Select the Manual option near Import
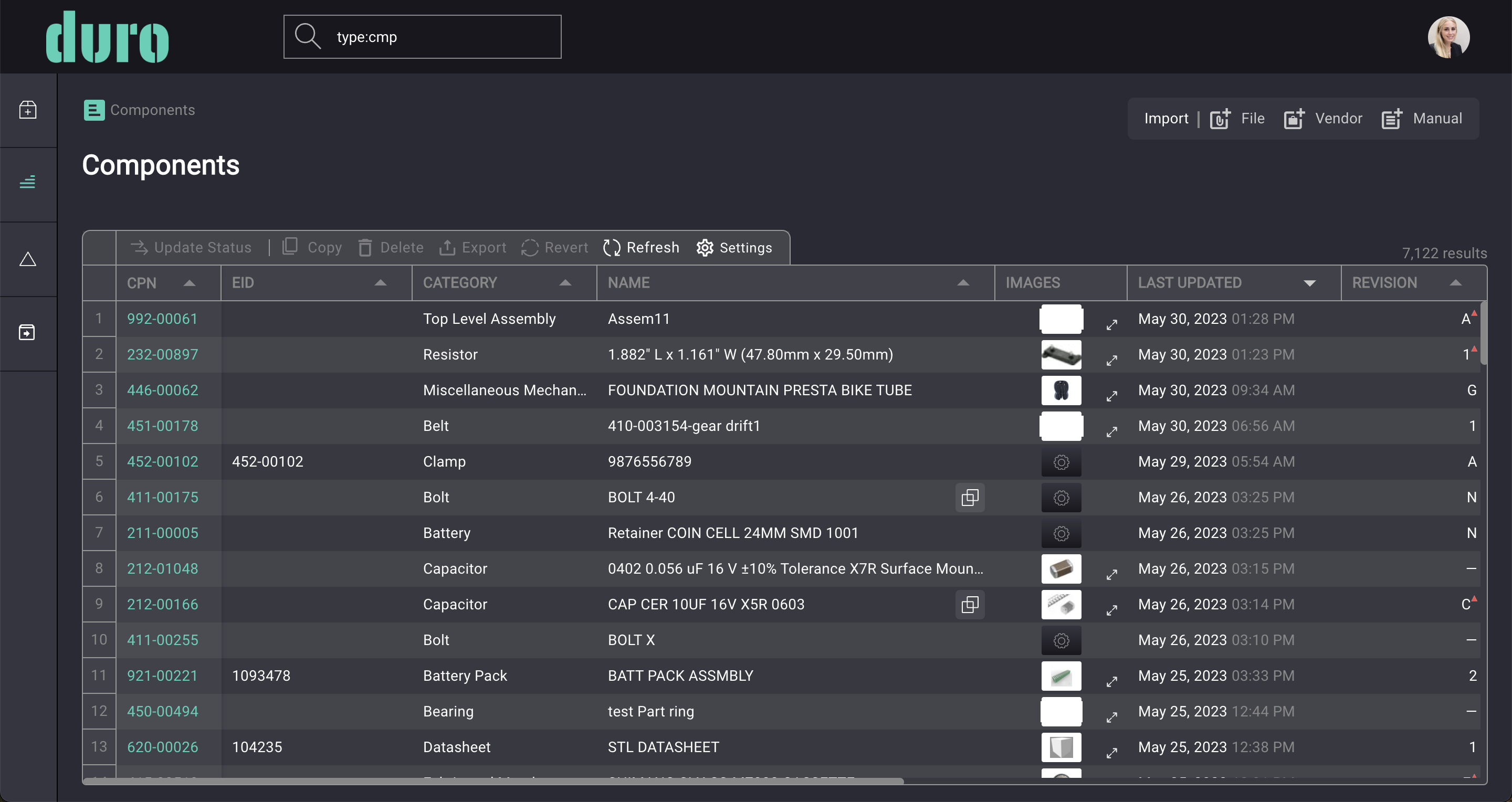Viewport: 1512px width, 802px height. pos(1437,118)
